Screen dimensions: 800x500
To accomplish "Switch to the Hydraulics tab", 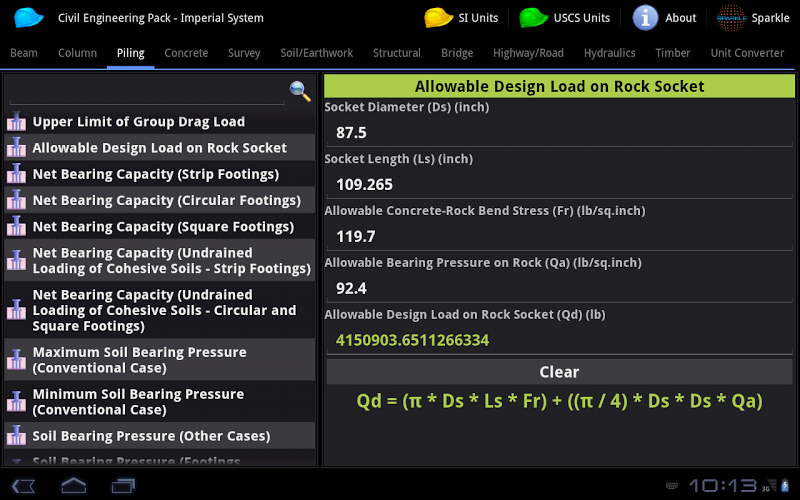I will (x=609, y=53).
